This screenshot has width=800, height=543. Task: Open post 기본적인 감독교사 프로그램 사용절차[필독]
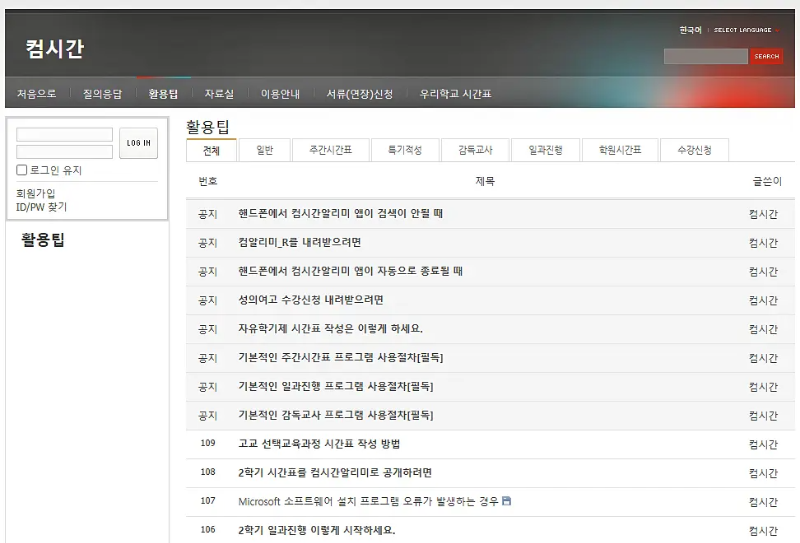[335, 415]
